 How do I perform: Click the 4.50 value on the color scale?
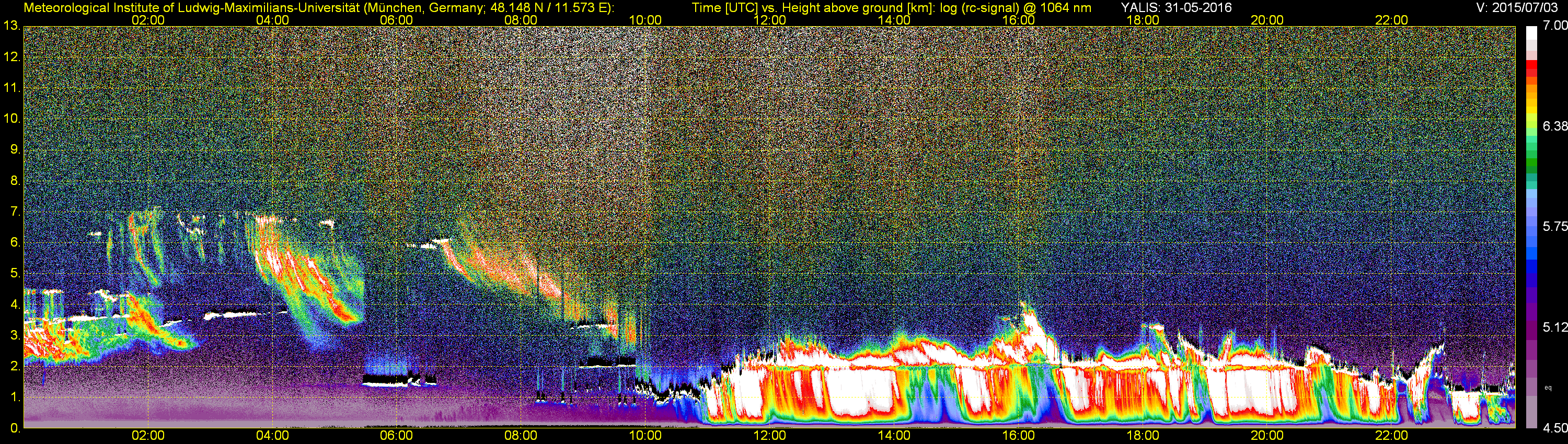[1554, 428]
